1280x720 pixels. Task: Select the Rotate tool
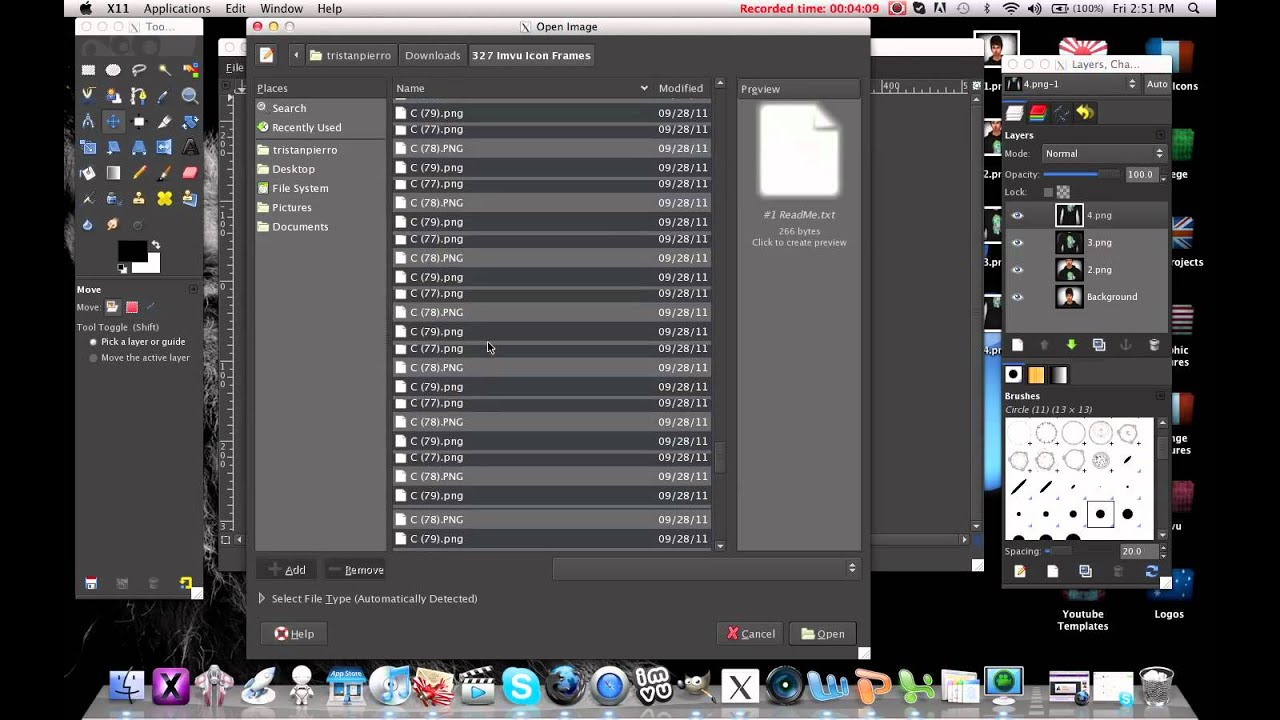190,122
